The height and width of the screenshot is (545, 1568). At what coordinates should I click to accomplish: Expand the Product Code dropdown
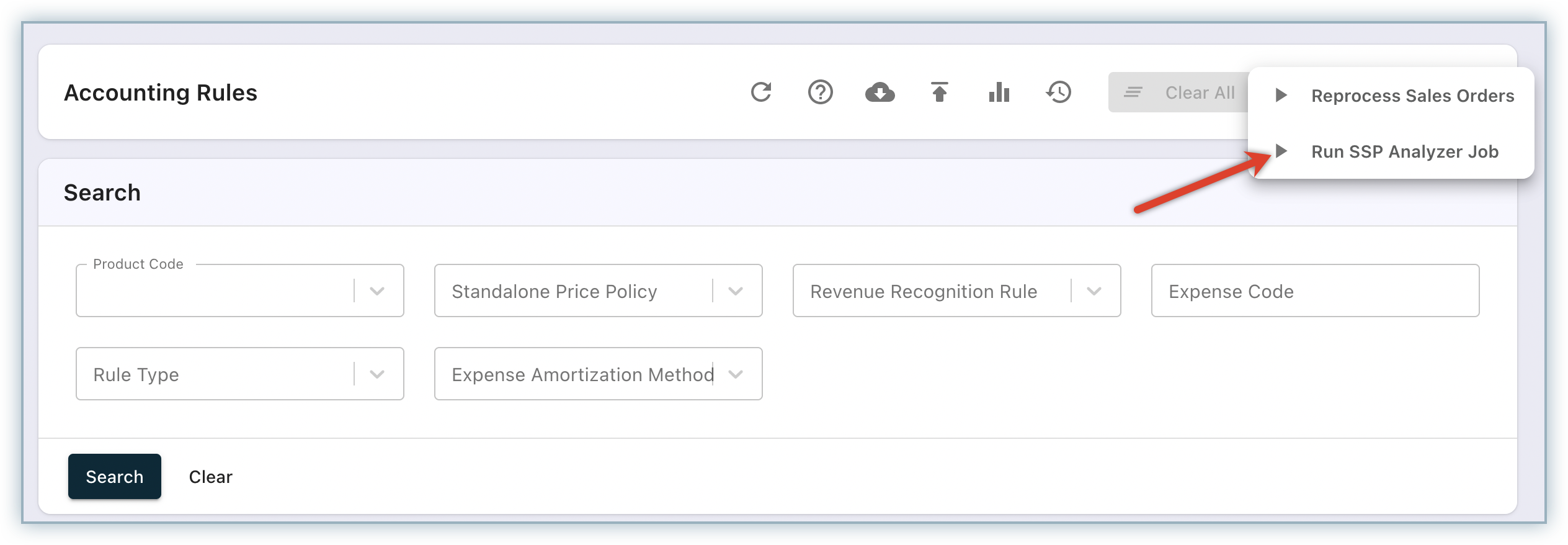click(376, 291)
